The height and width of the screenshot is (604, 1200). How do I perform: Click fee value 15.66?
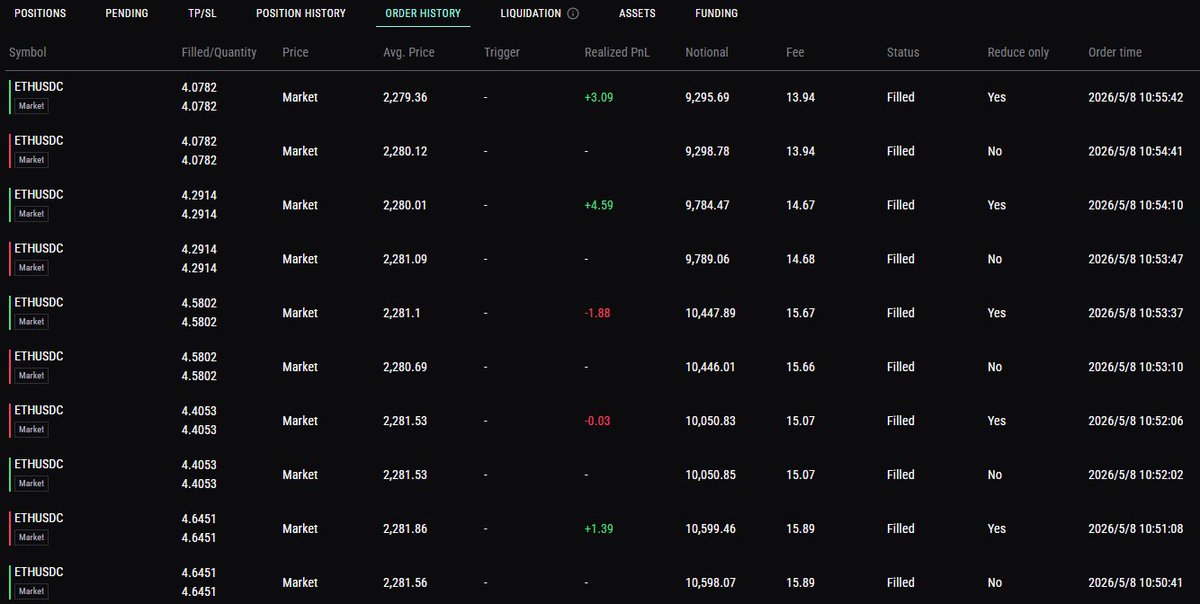pyautogui.click(x=801, y=367)
